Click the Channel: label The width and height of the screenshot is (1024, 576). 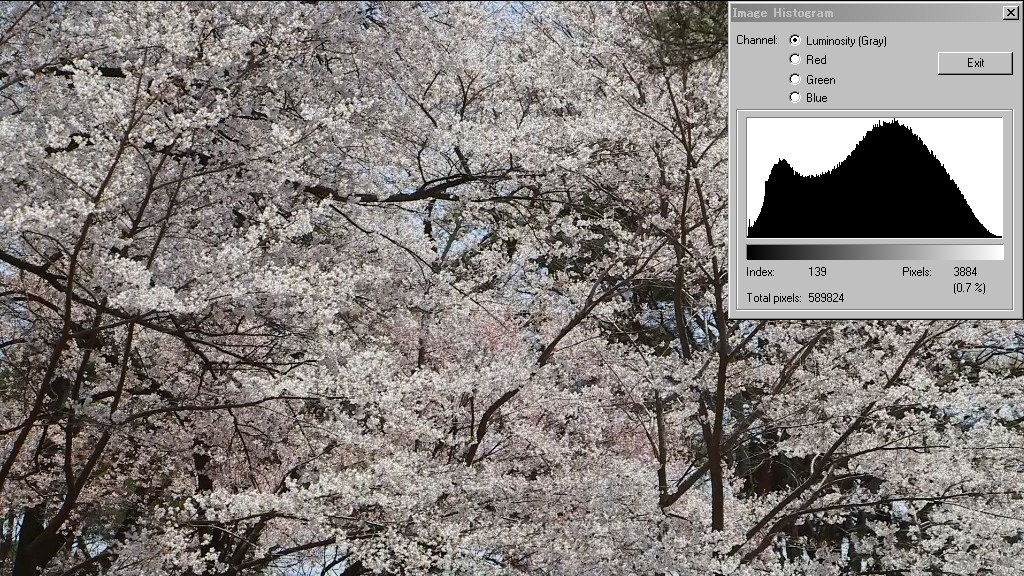pyautogui.click(x=757, y=40)
